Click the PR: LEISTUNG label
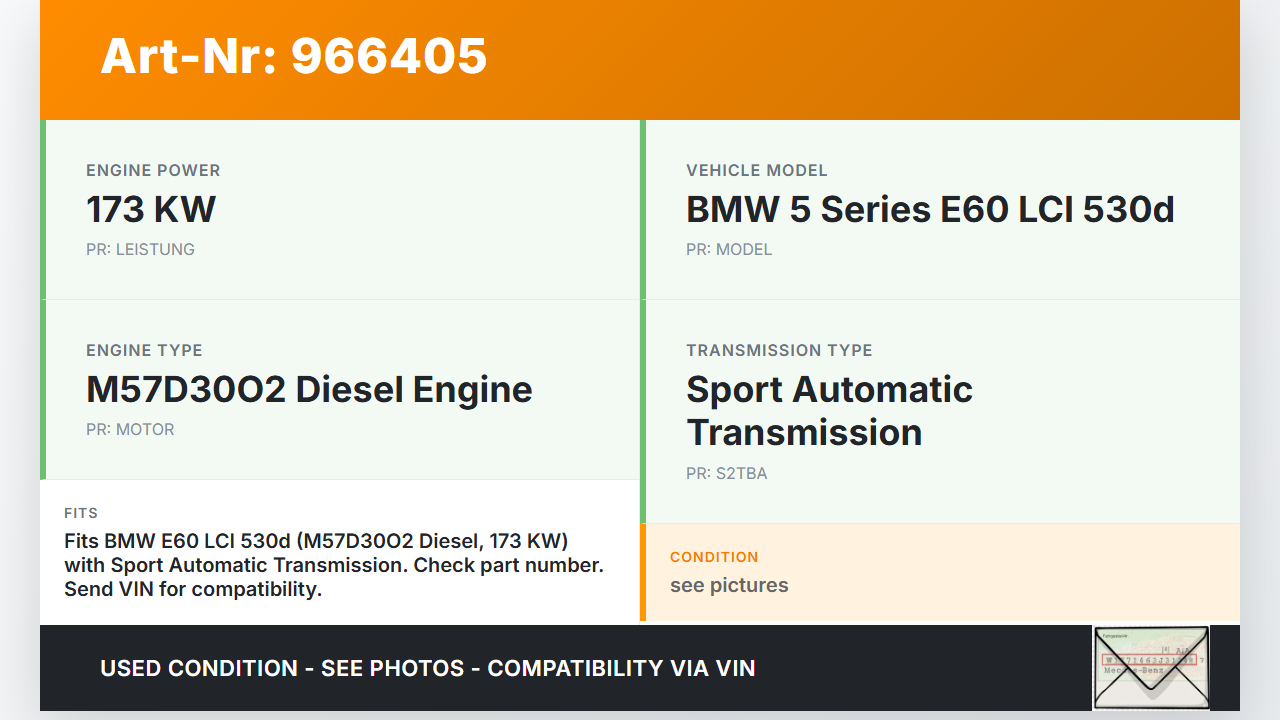The height and width of the screenshot is (720, 1280). tap(140, 249)
